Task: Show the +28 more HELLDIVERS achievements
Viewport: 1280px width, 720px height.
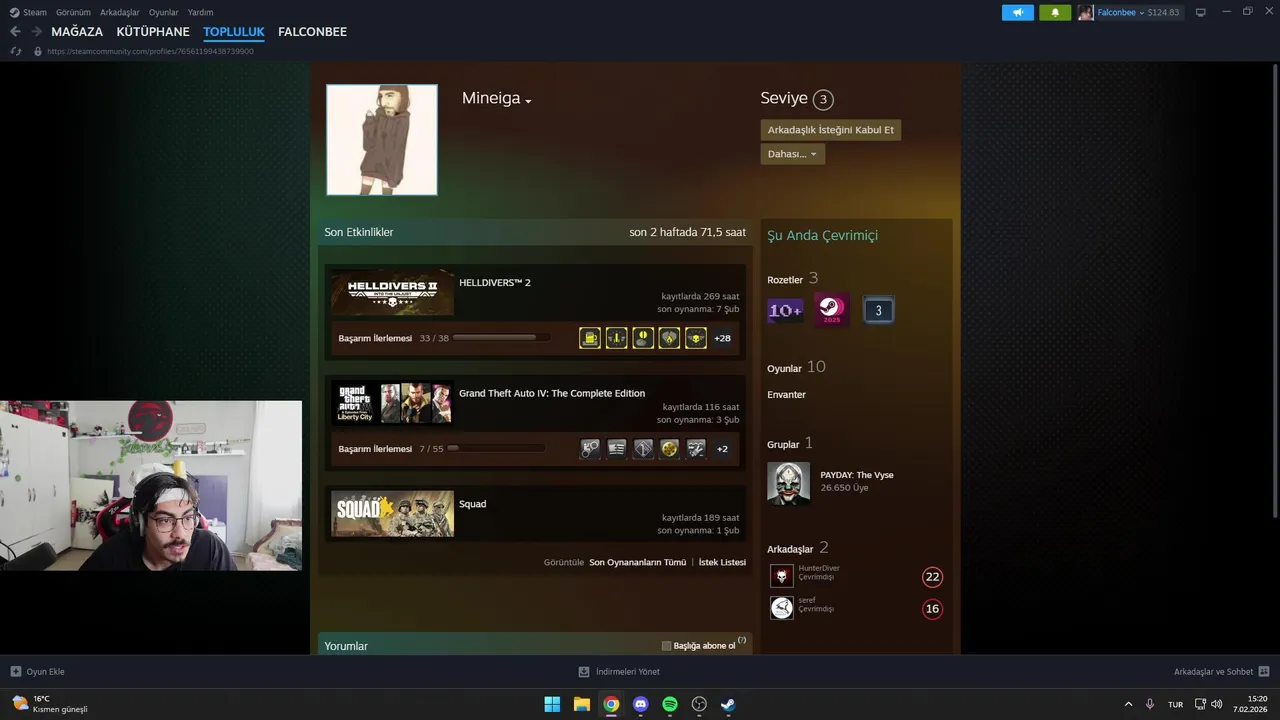Action: [x=722, y=338]
